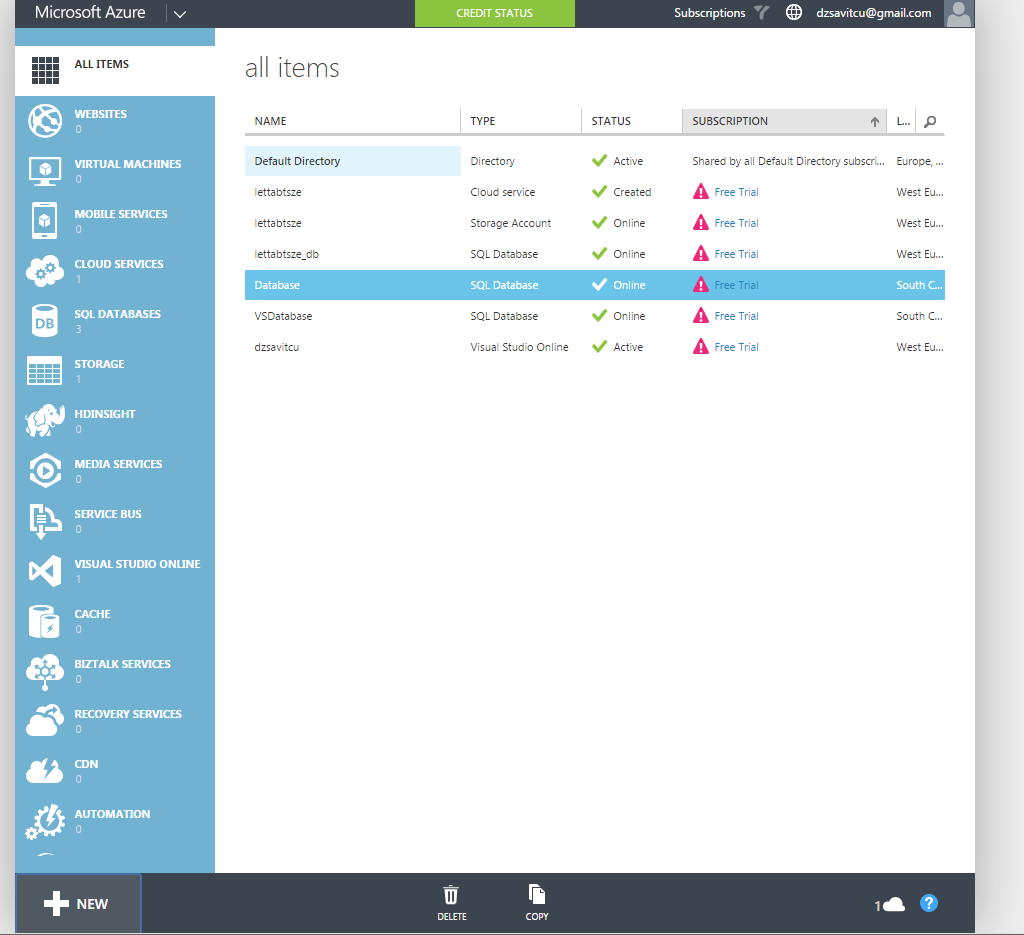Sort by the Type column header
The width and height of the screenshot is (1024, 935).
(521, 121)
